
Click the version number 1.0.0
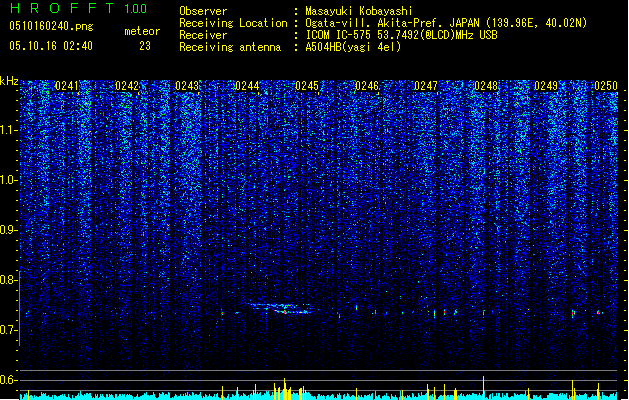pyautogui.click(x=136, y=9)
